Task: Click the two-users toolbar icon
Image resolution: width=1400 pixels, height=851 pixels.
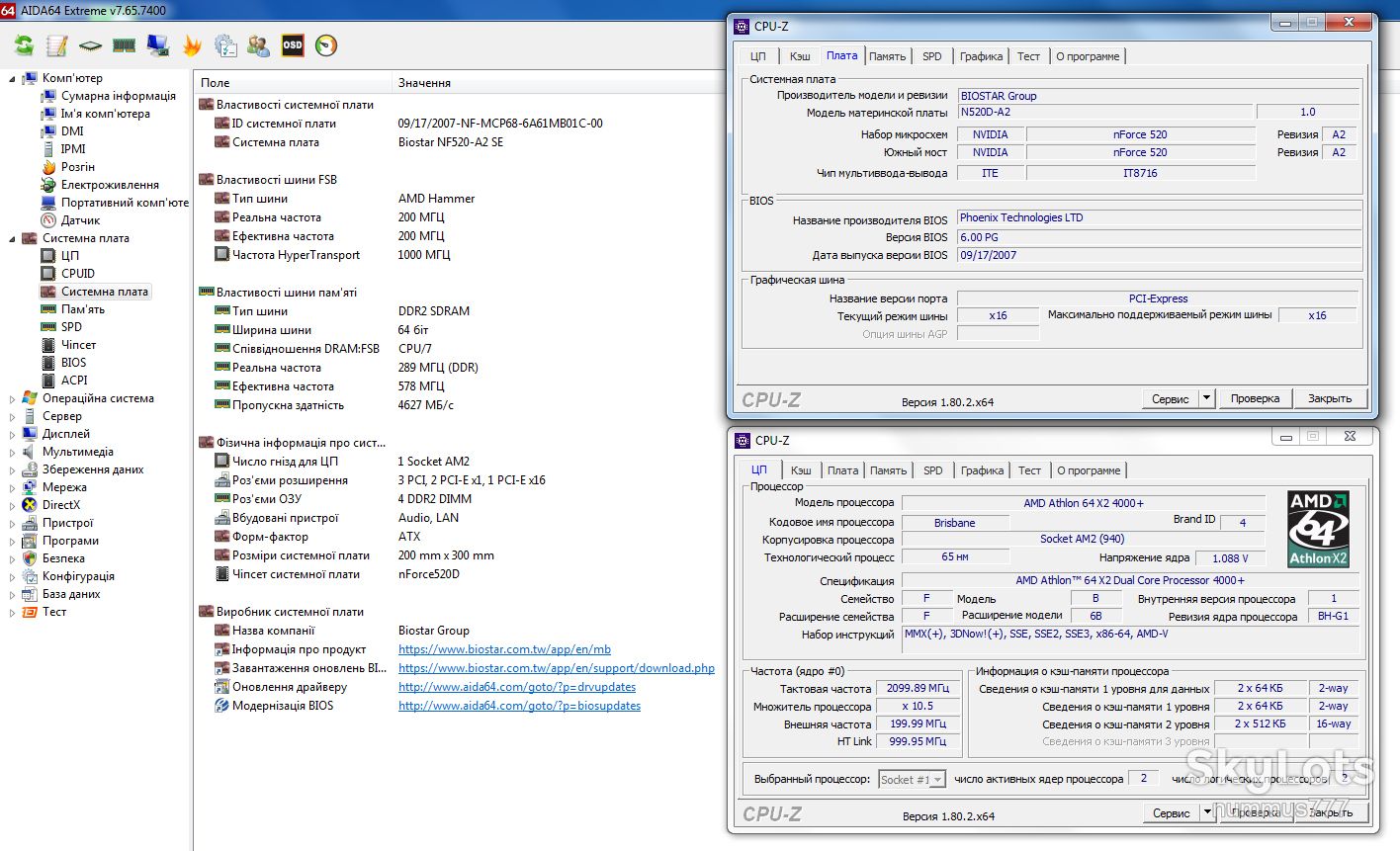Action: click(x=259, y=45)
